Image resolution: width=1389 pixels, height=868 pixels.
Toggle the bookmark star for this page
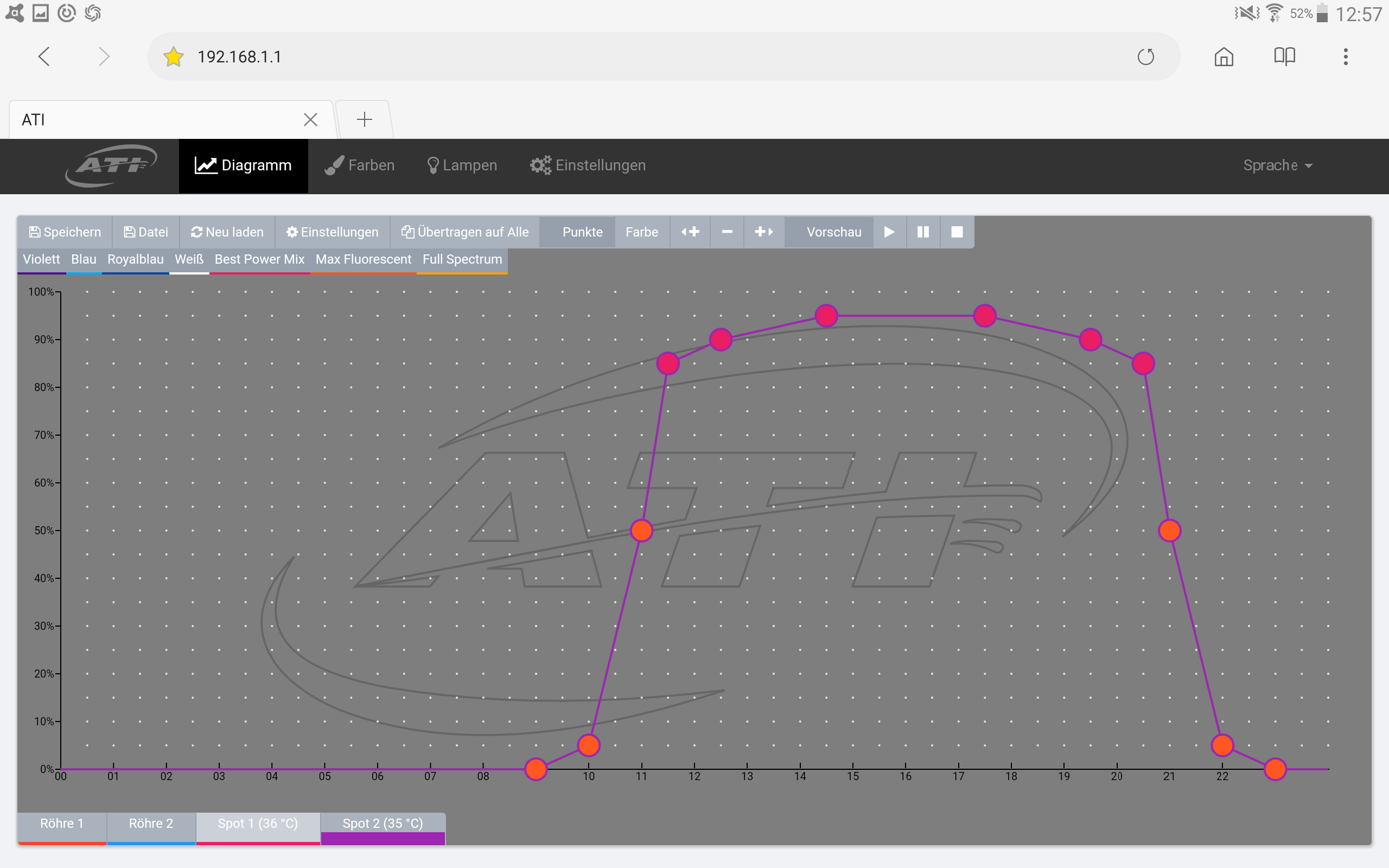click(x=173, y=57)
